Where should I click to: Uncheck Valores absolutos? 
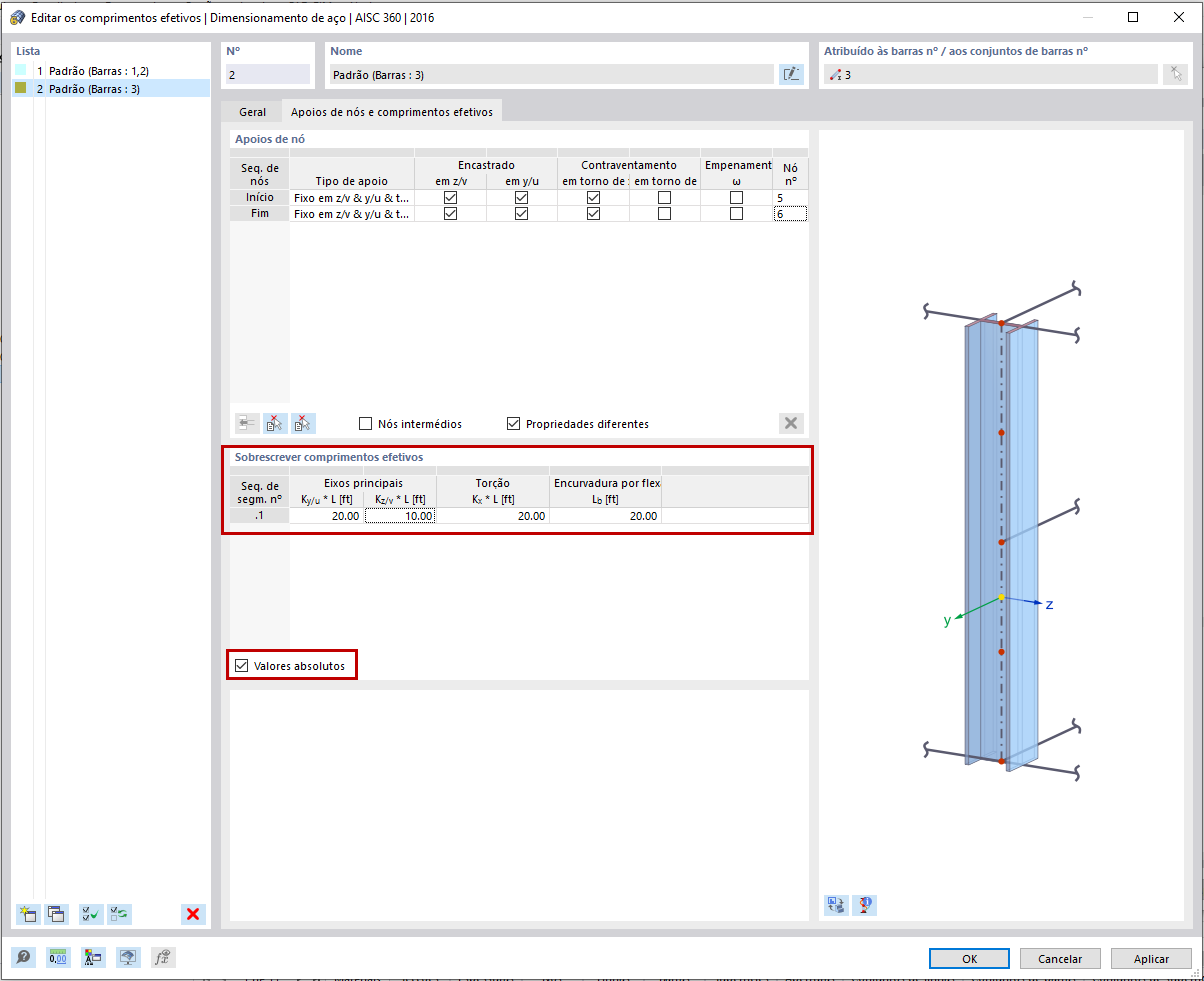[240, 664]
